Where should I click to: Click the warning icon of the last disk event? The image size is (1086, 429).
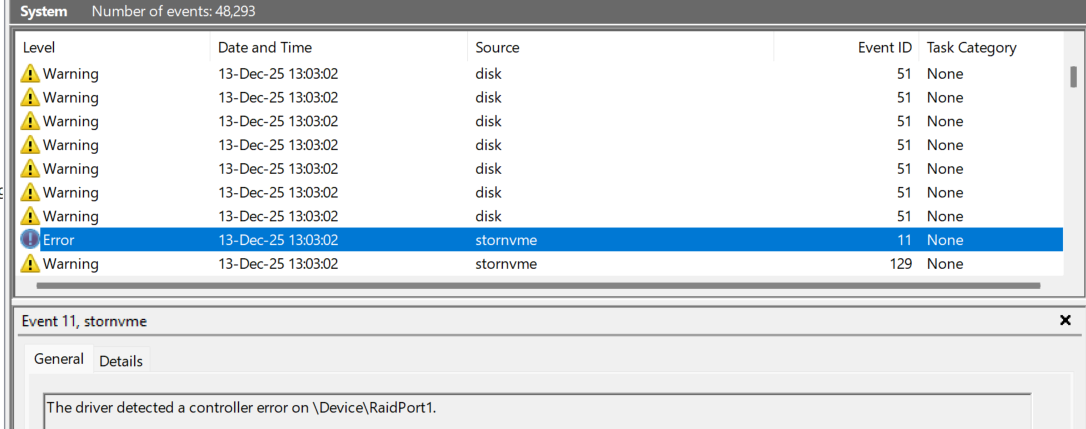coord(30,216)
